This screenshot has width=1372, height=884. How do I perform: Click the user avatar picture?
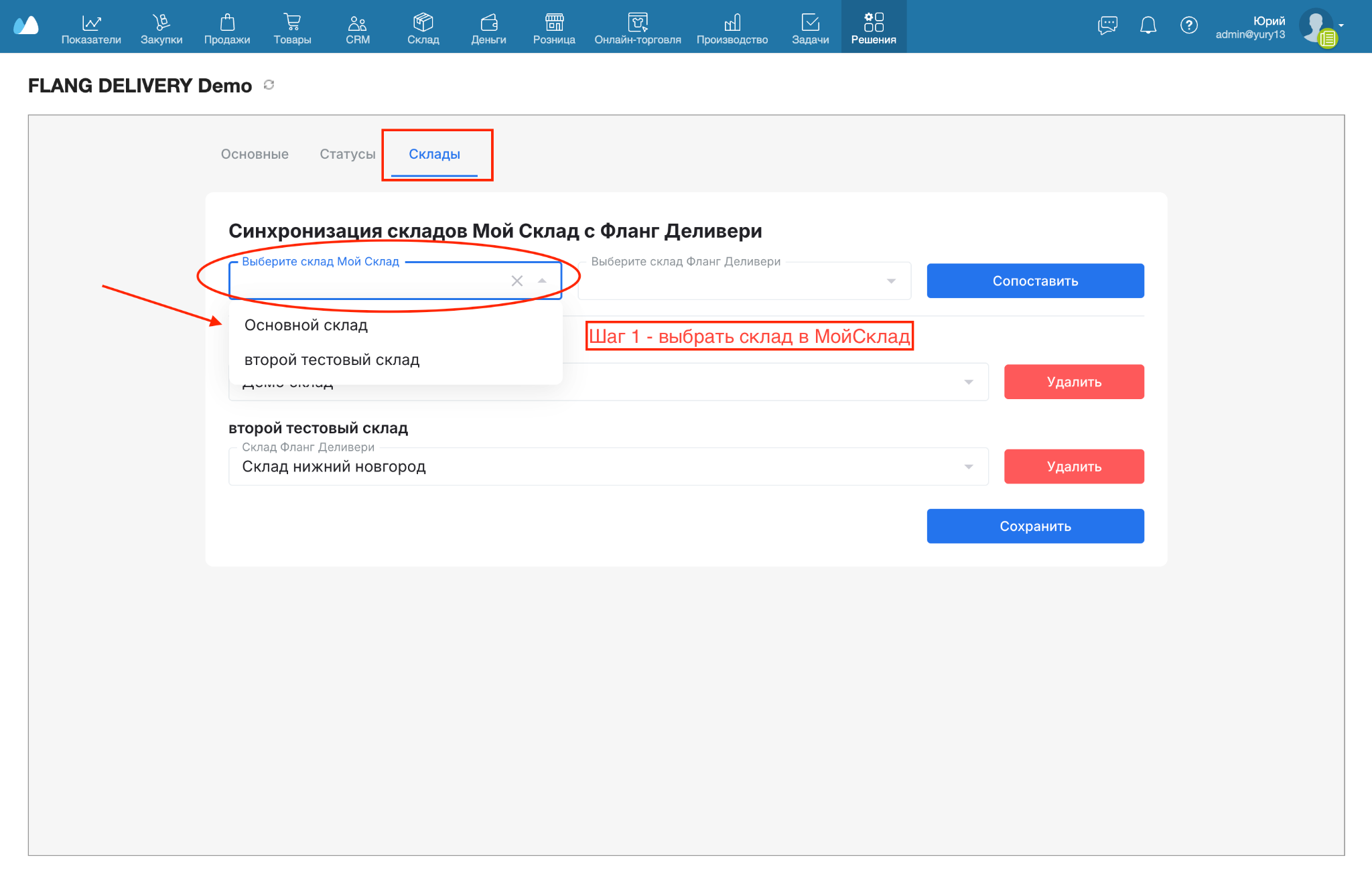1317,26
